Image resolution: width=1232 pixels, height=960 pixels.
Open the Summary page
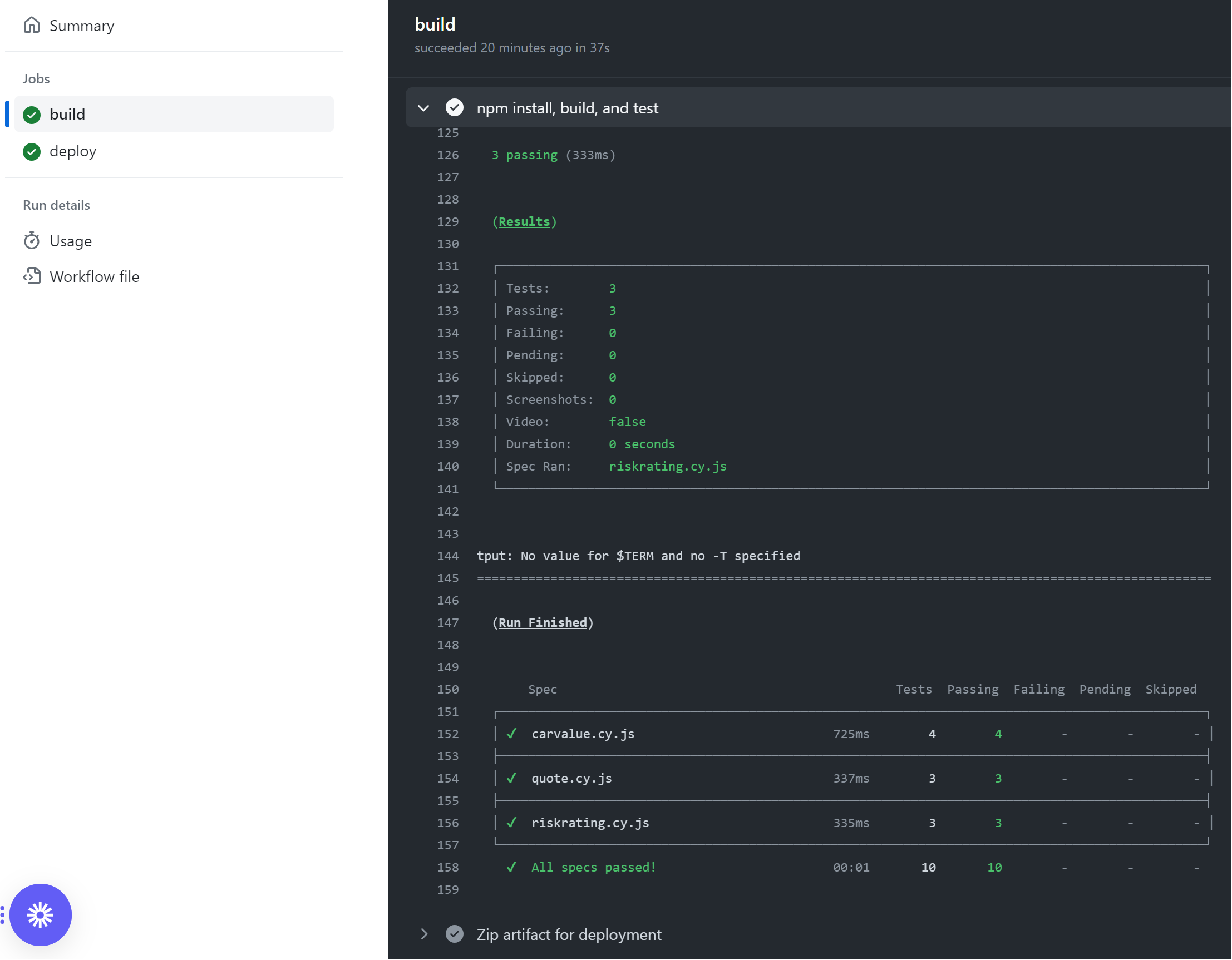click(x=82, y=26)
